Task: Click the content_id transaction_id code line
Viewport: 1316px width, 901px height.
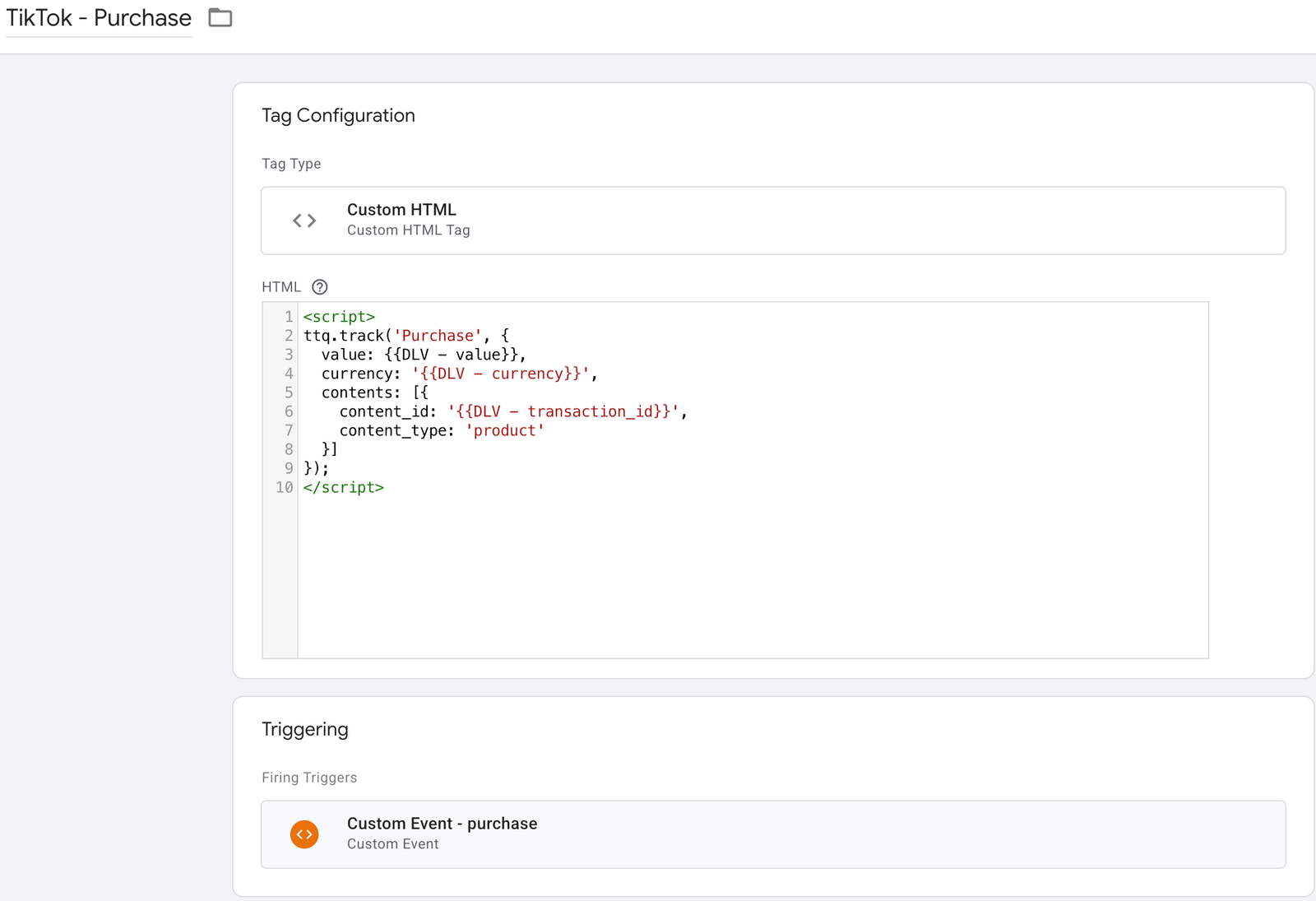Action: tap(513, 411)
